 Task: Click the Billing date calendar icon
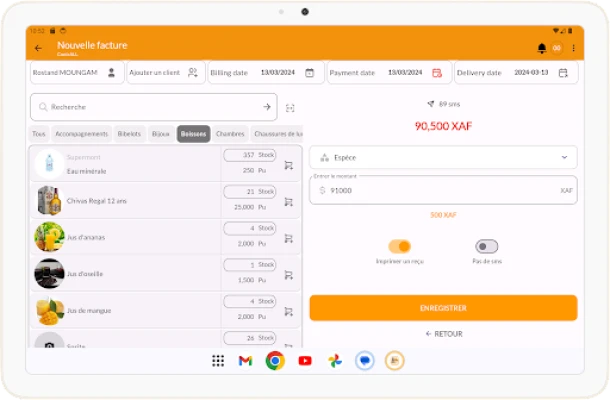(310, 73)
